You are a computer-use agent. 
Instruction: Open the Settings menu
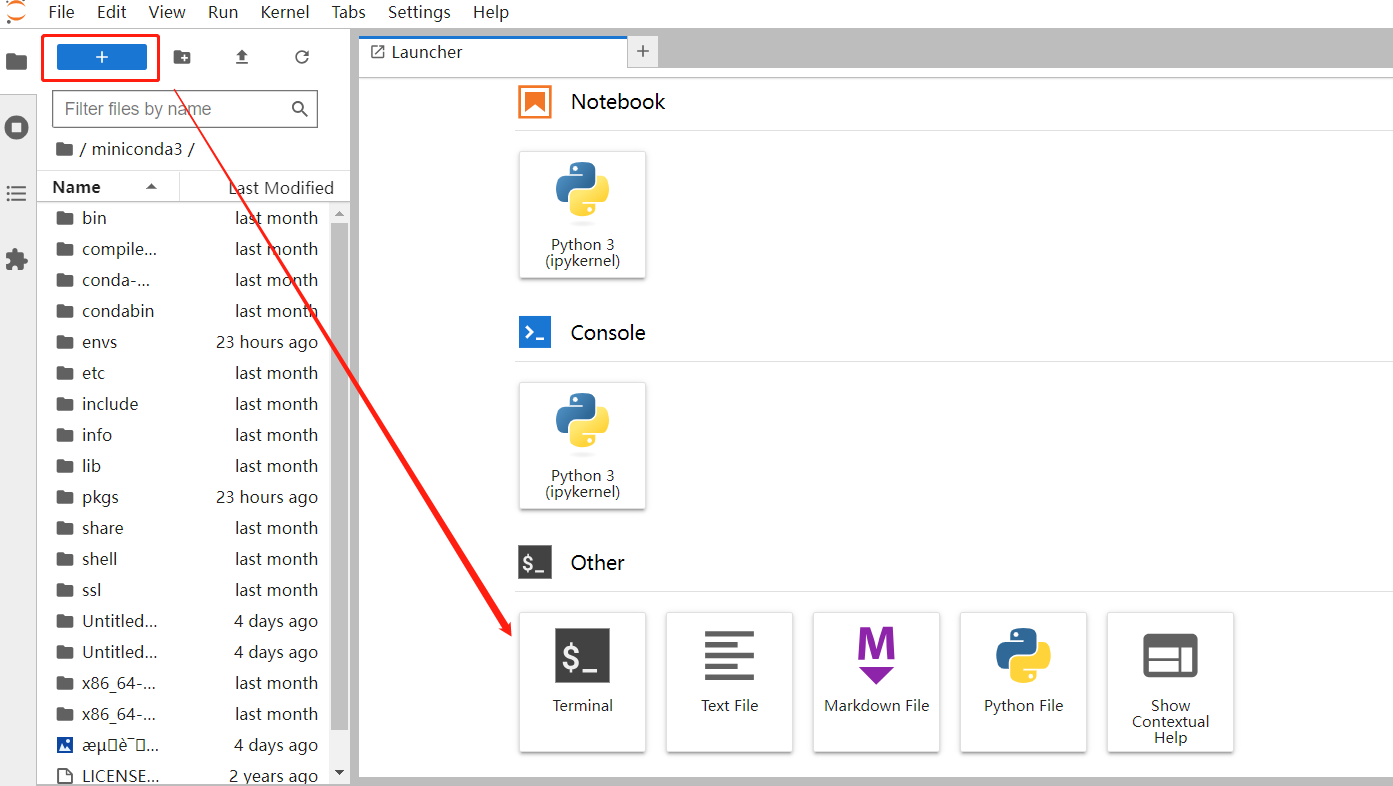pyautogui.click(x=419, y=12)
